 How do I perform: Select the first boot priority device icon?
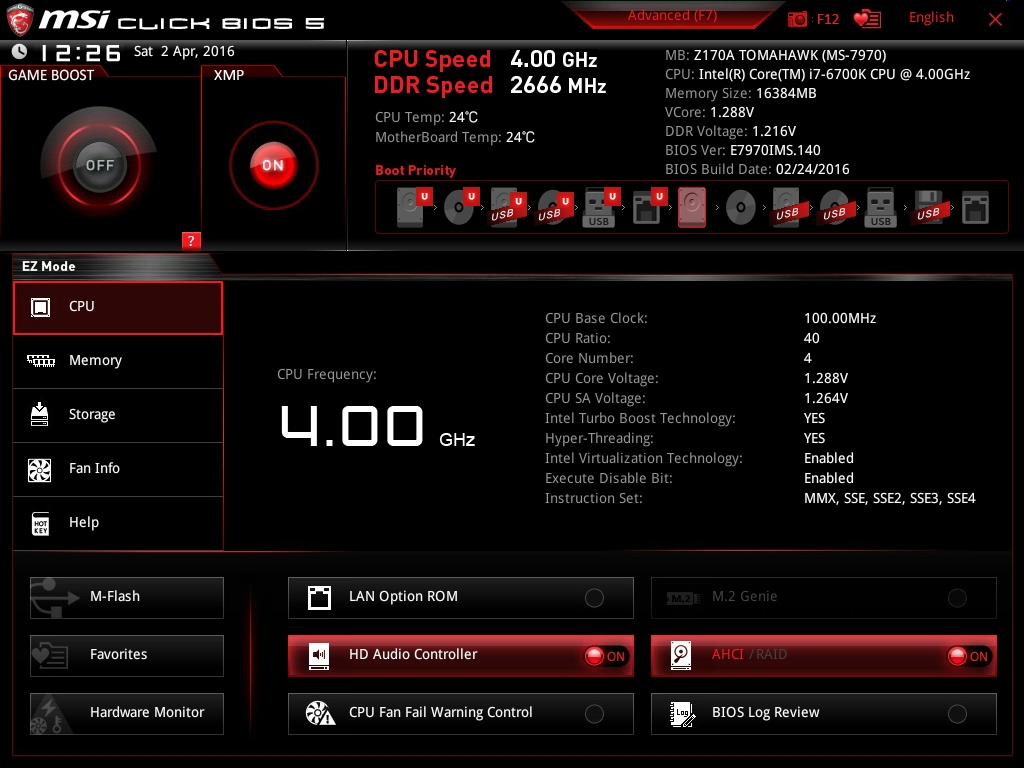click(x=411, y=208)
